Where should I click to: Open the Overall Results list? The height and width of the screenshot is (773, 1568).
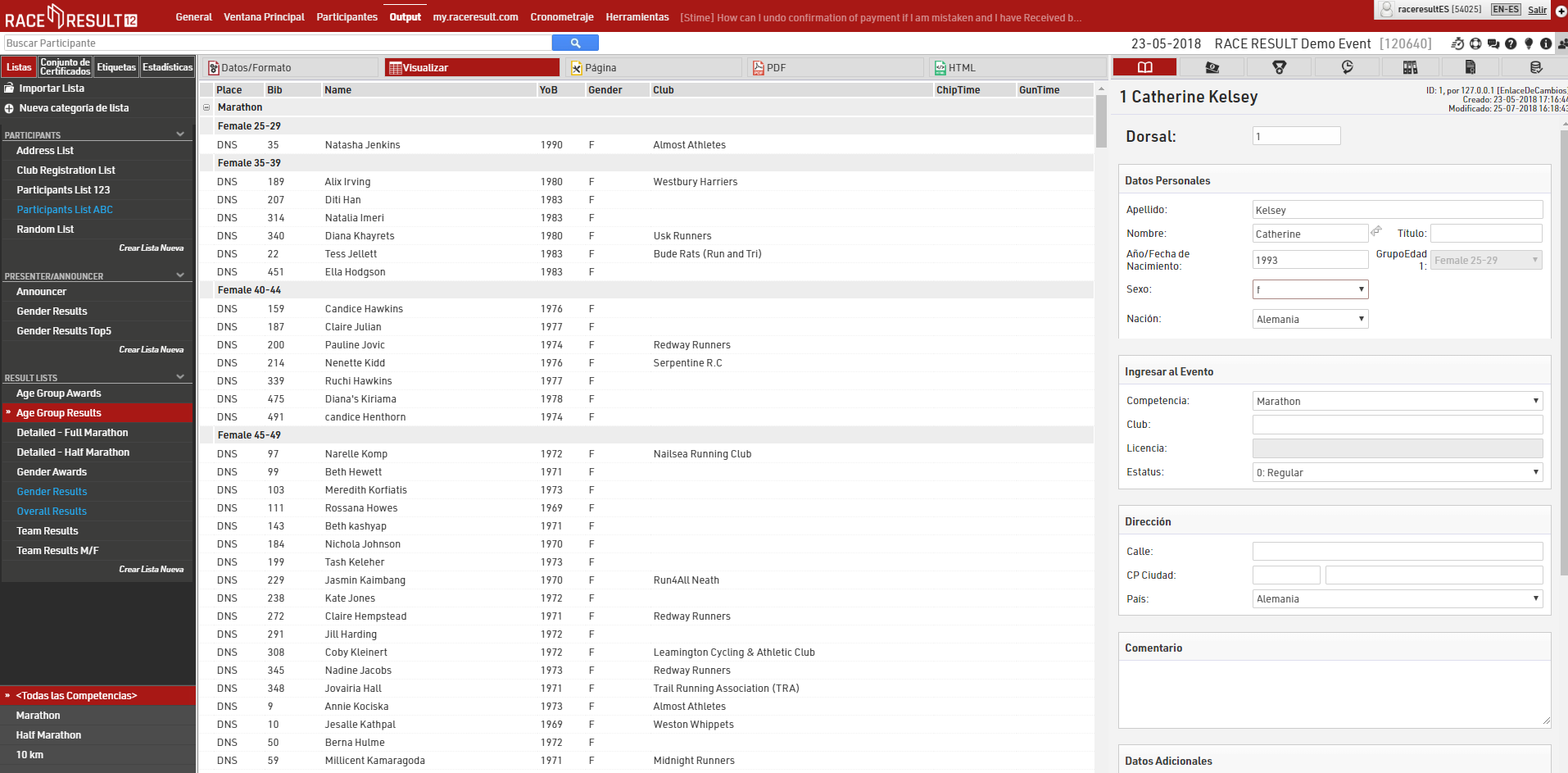[52, 512]
